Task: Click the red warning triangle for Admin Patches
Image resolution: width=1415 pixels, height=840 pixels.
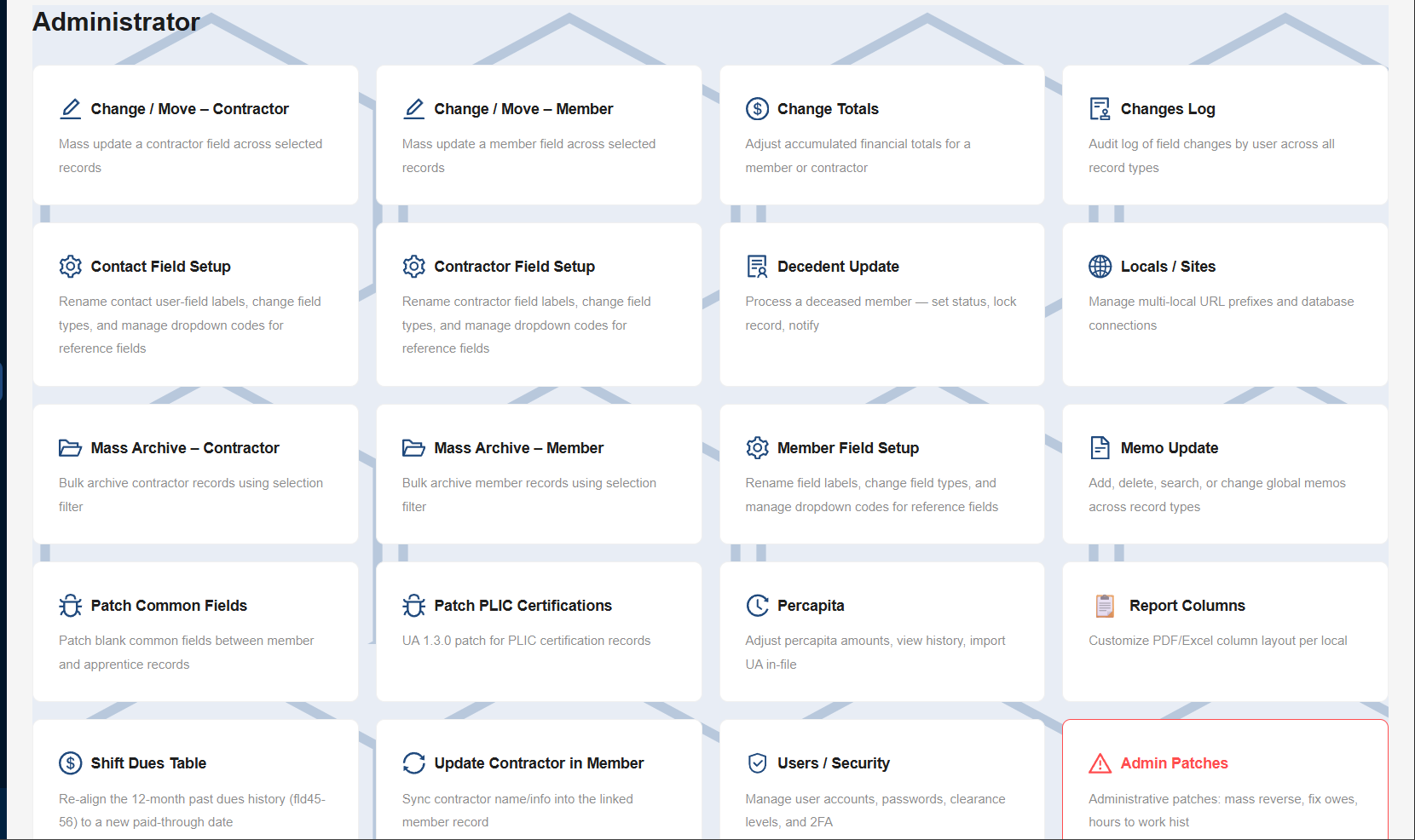Action: 1100,763
